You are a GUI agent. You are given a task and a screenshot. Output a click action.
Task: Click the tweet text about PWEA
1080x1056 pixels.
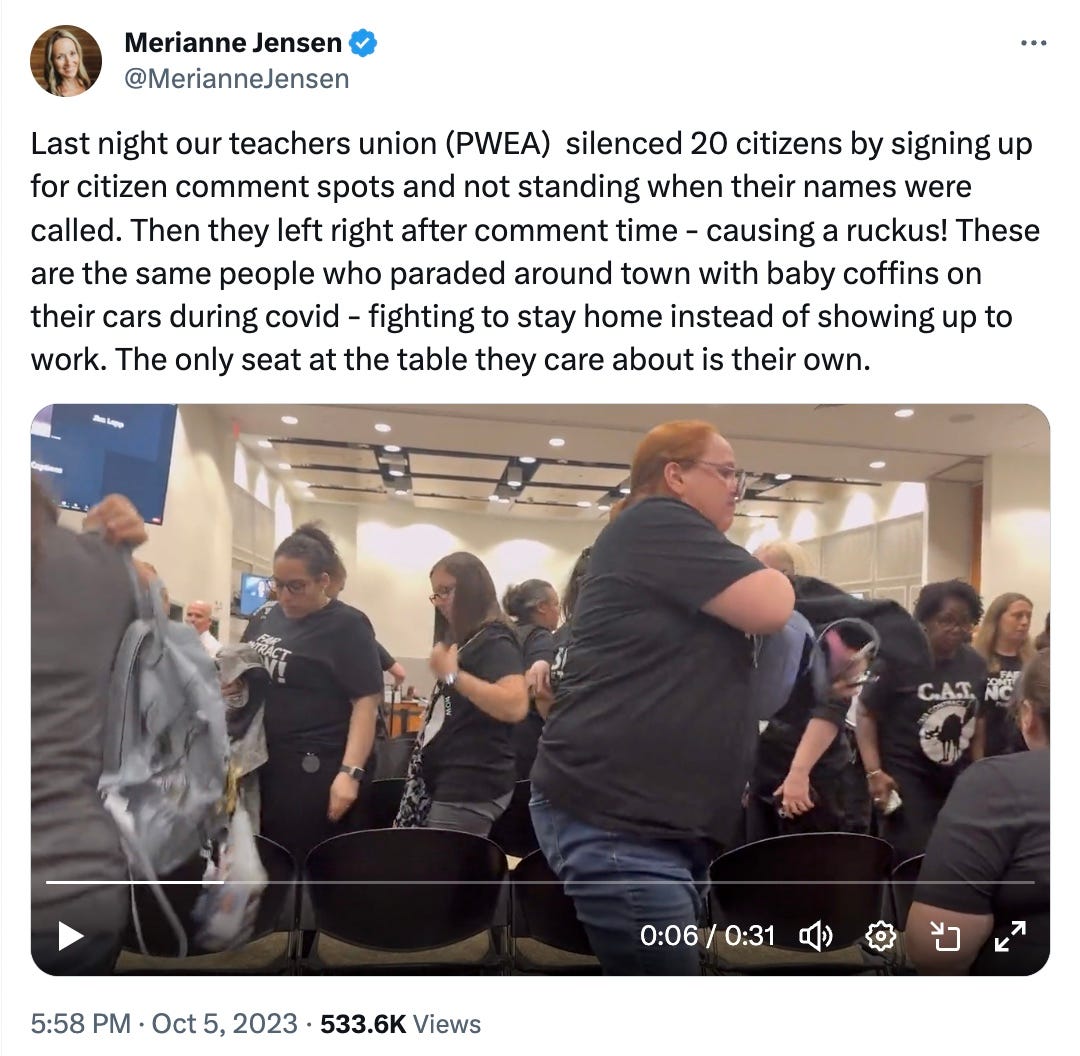point(534,251)
